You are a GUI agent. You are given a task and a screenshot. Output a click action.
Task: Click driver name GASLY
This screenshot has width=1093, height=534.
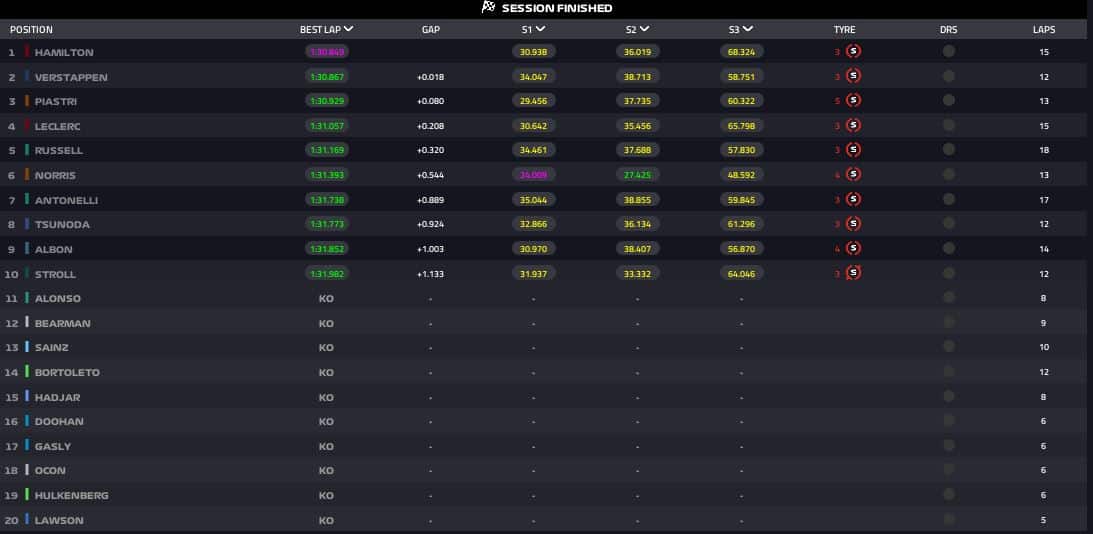point(53,447)
